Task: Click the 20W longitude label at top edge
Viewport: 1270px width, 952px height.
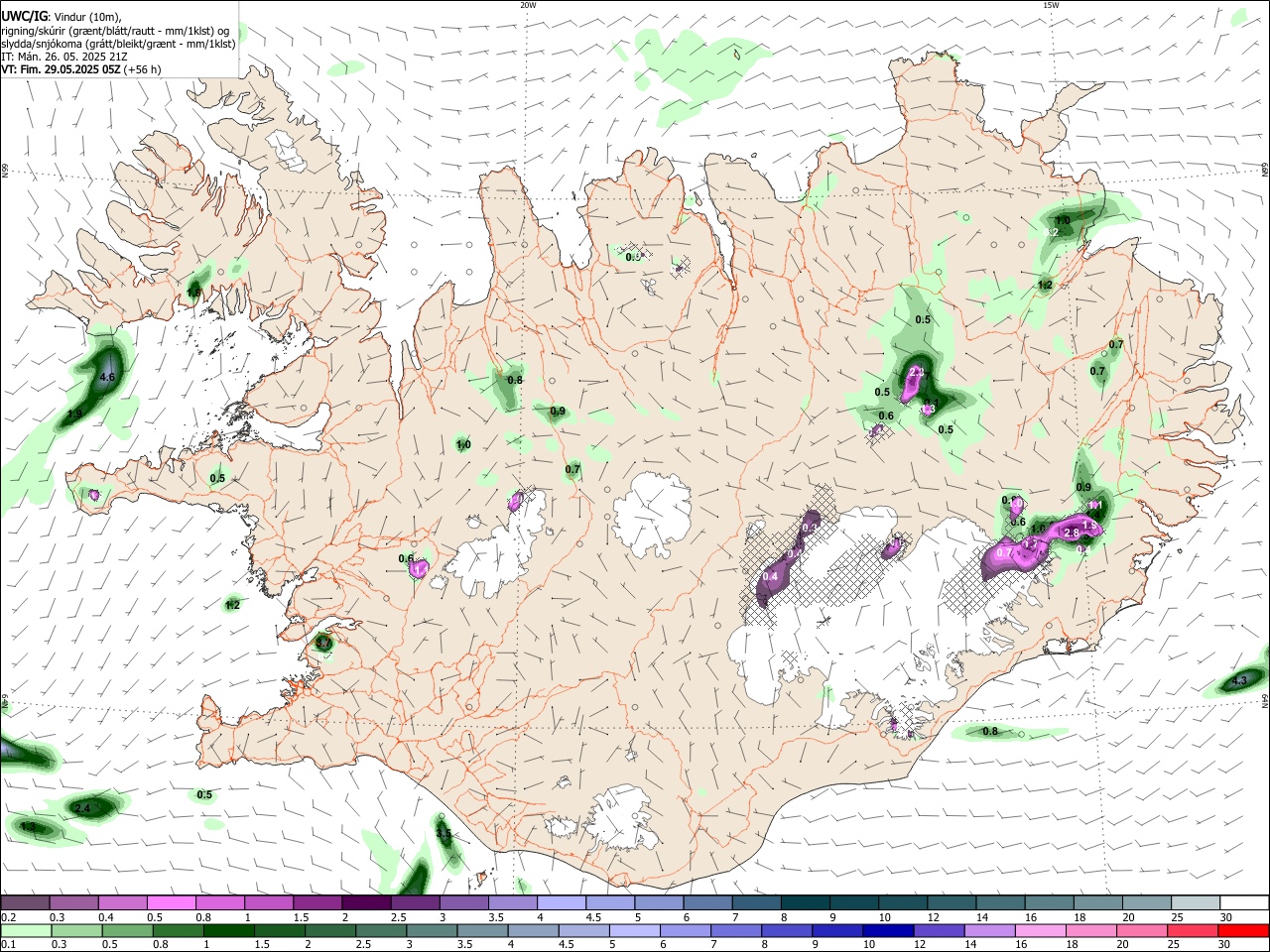Action: point(528,5)
